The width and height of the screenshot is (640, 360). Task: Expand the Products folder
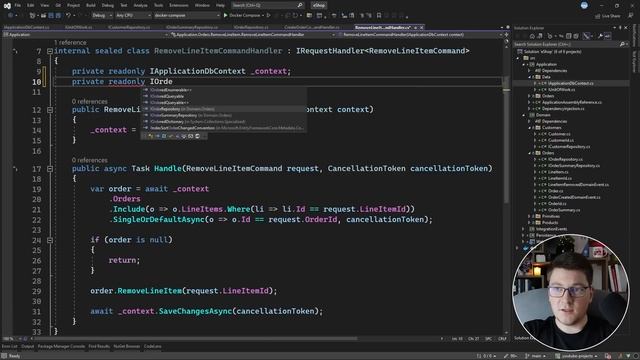pos(529,223)
